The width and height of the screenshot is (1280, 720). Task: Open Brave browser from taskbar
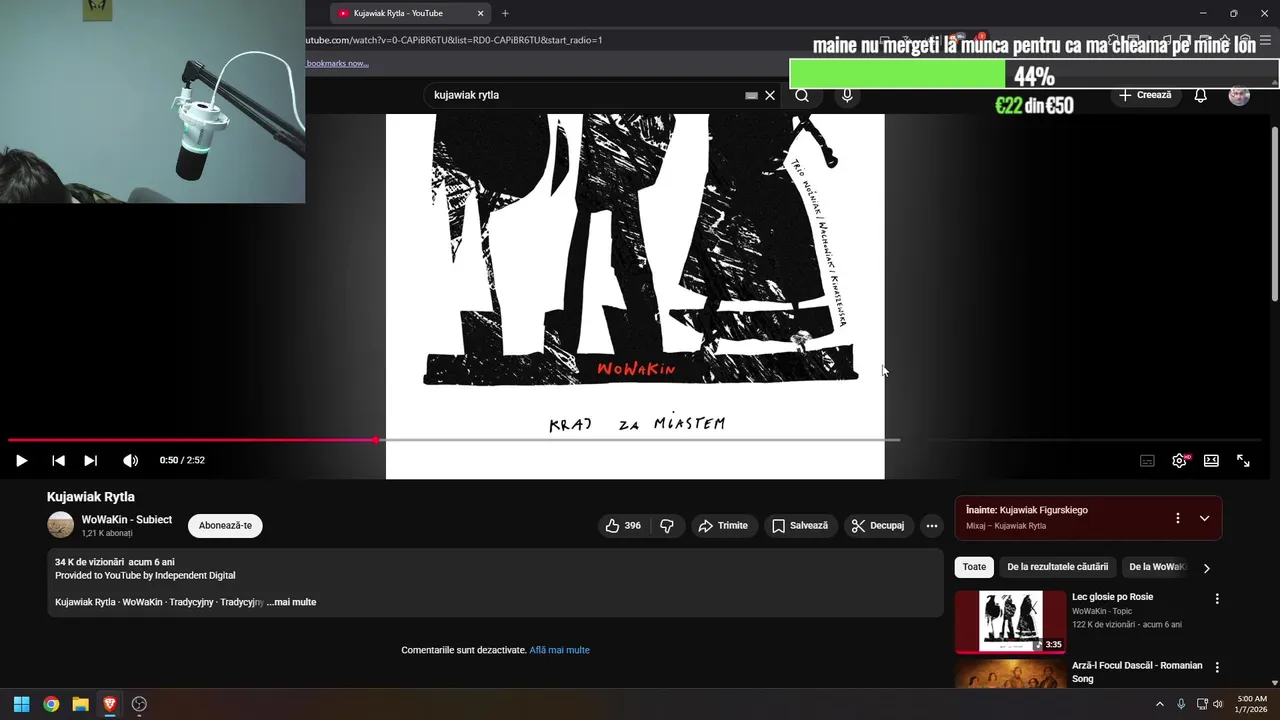pos(110,704)
